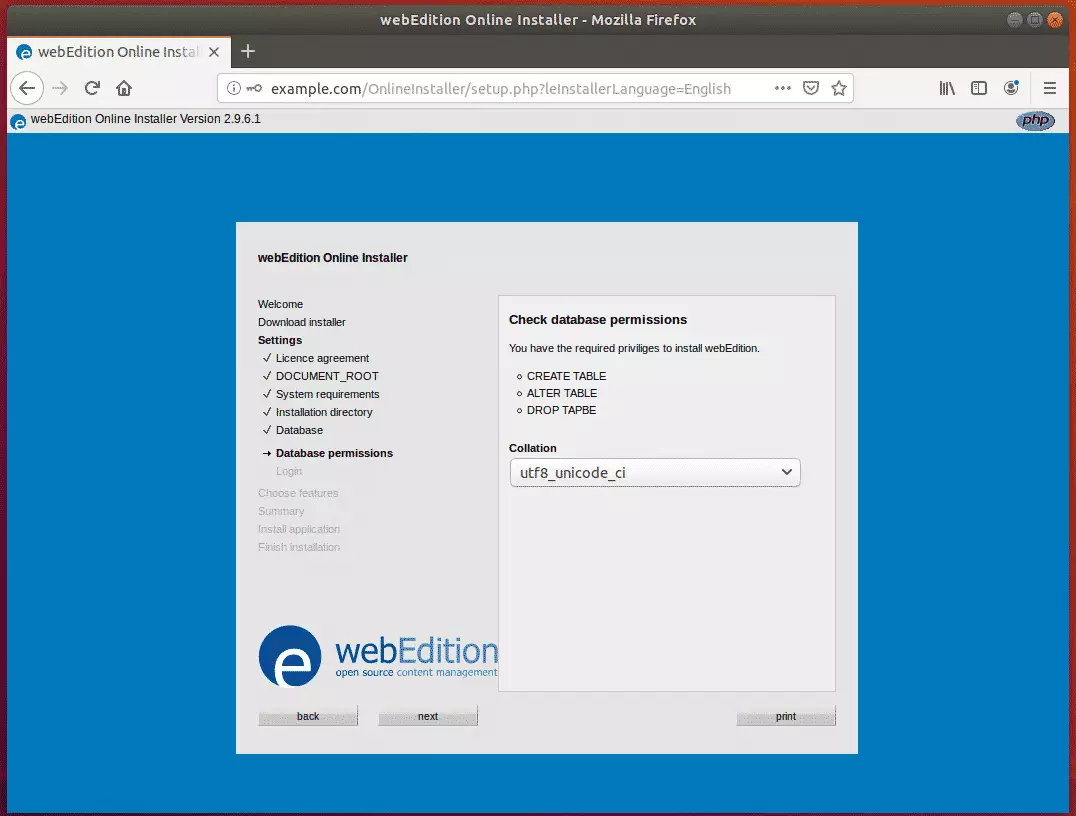Click the installer version text in header
The width and height of the screenshot is (1076, 816).
coord(145,119)
